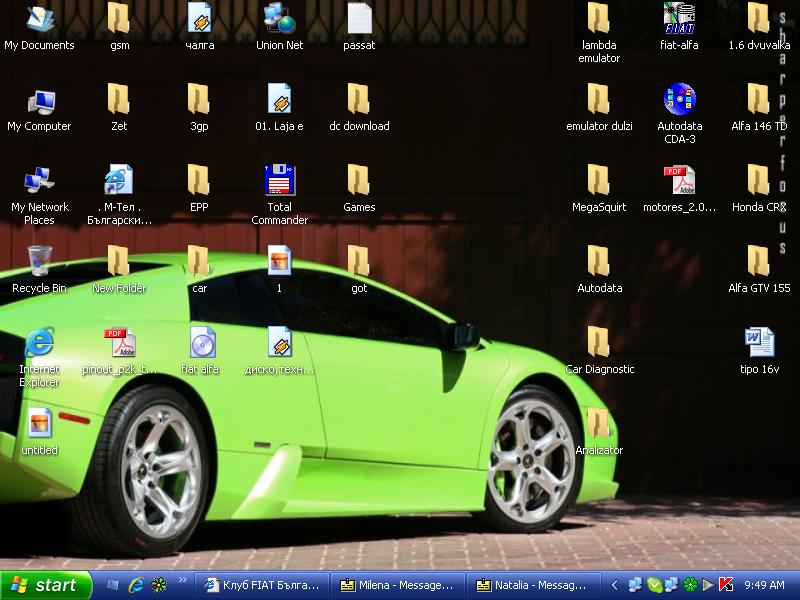800x600 pixels.
Task: Select the Internet Explorer desktop icon
Action: click(40, 343)
